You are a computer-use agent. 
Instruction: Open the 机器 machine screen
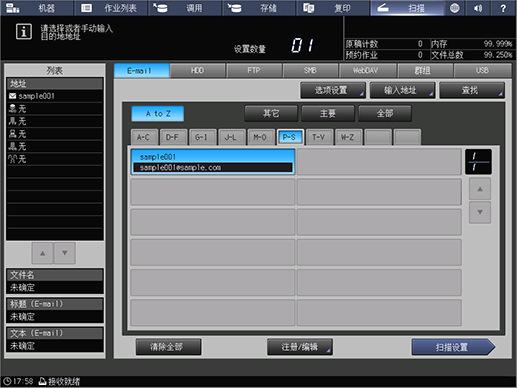click(x=37, y=8)
